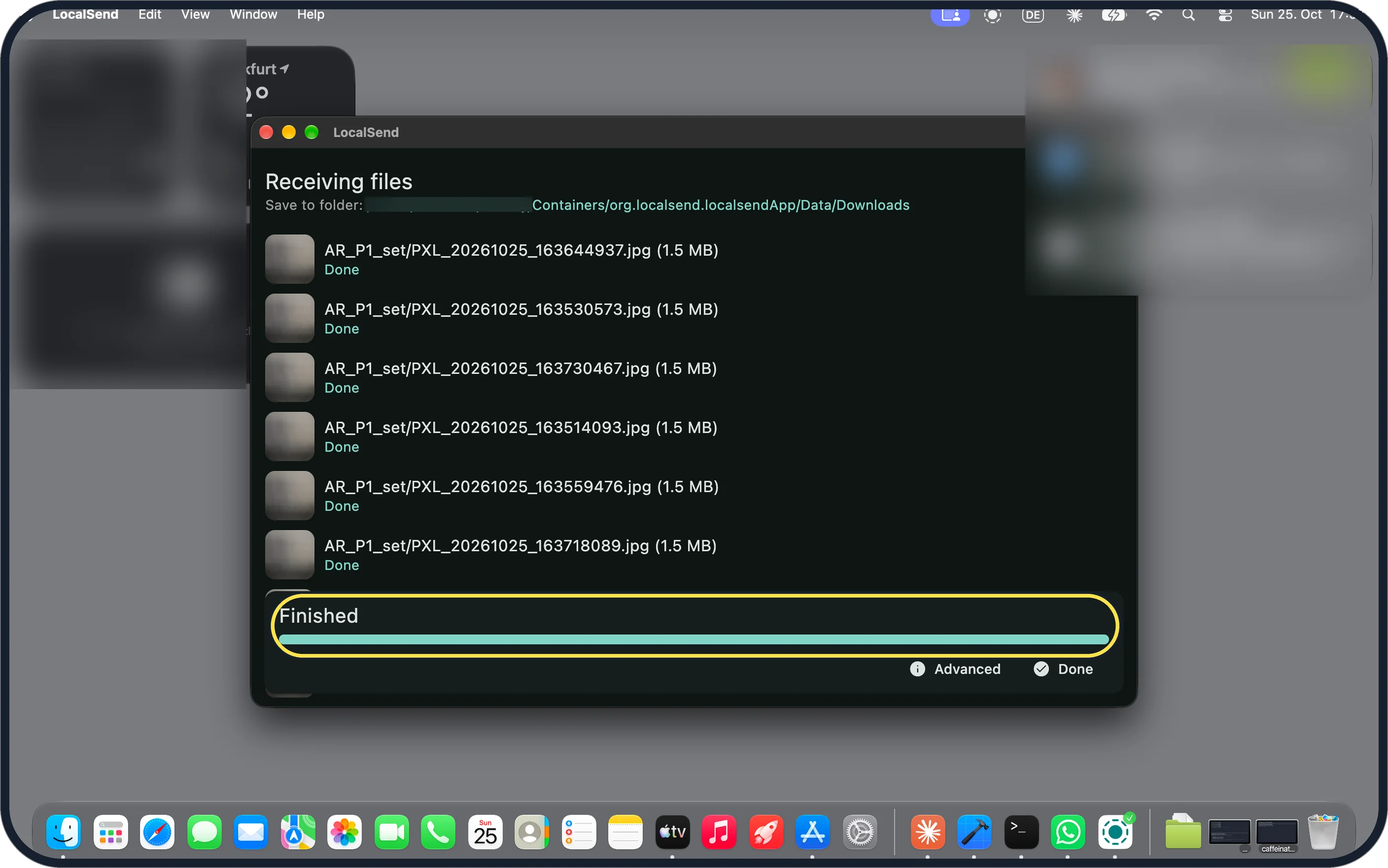The height and width of the screenshot is (868, 1388).
Task: Open Control Center in menu bar
Action: coord(1225,15)
